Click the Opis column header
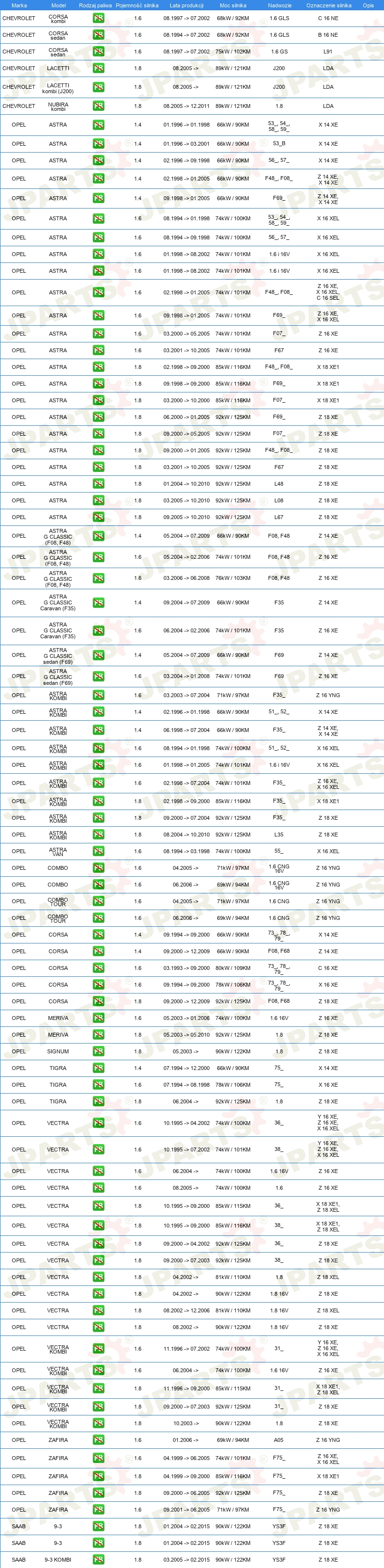This screenshot has height=1568, width=384. click(368, 5)
